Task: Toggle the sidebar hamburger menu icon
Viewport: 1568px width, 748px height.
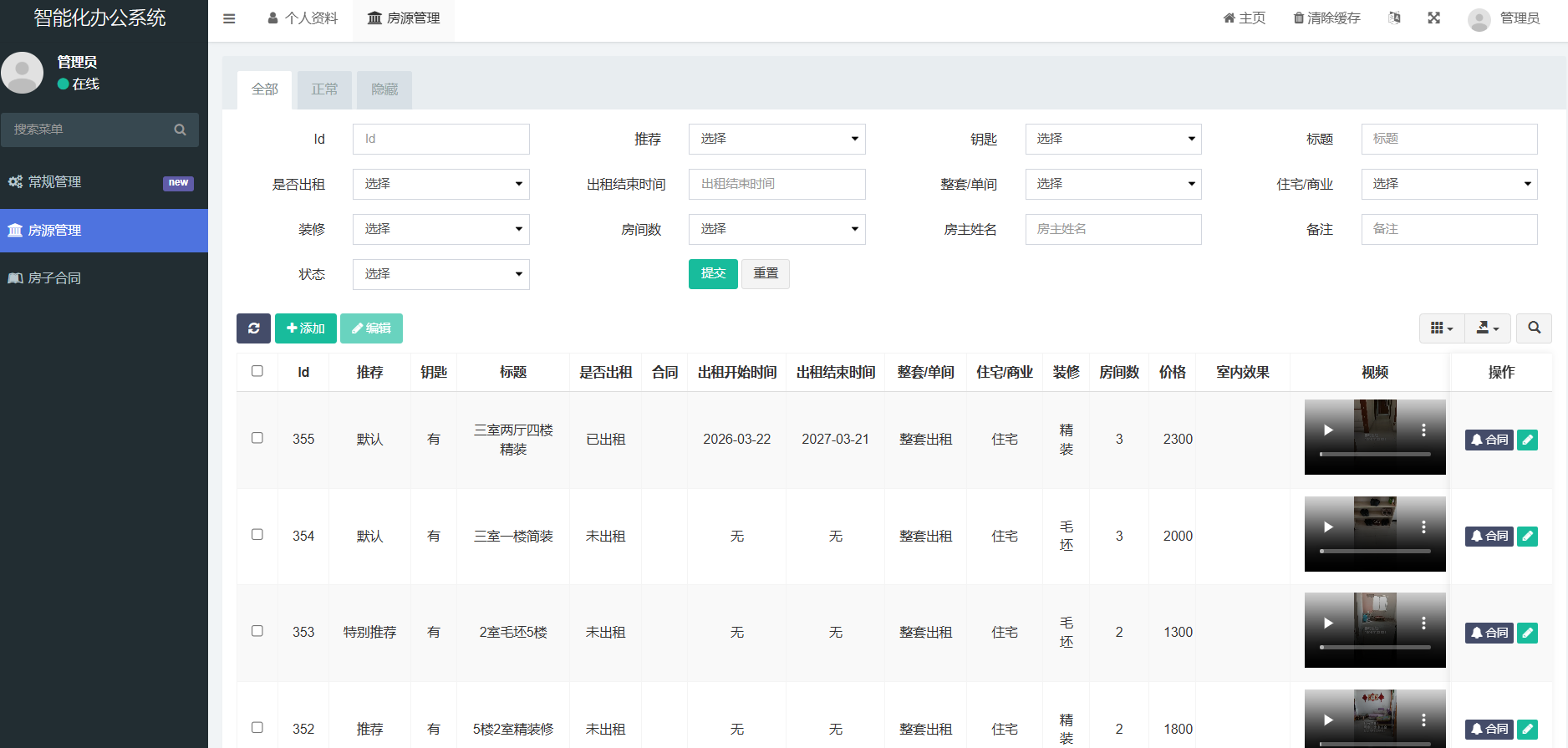Action: coord(229,18)
